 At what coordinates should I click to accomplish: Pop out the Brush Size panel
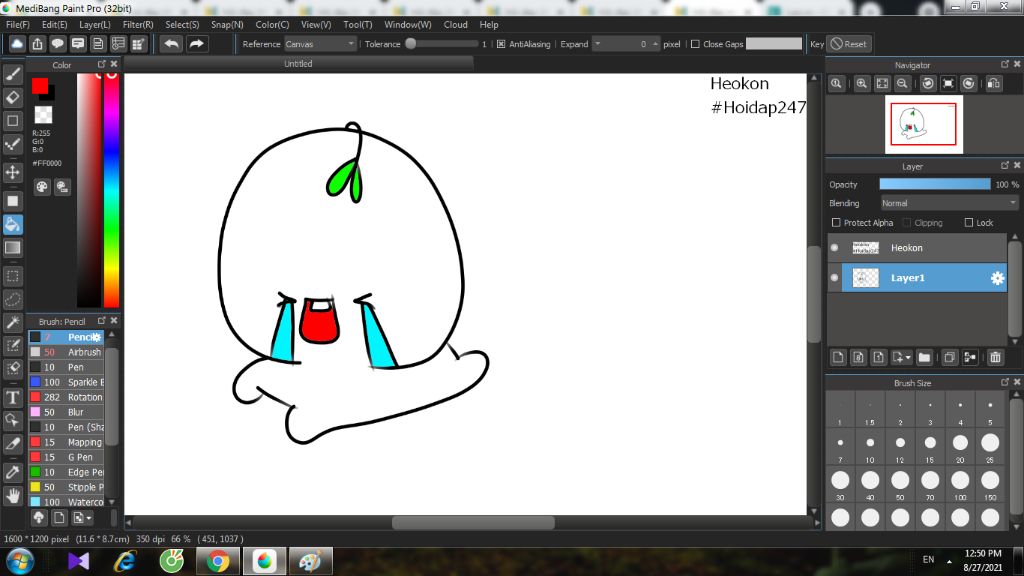pyautogui.click(x=1004, y=382)
